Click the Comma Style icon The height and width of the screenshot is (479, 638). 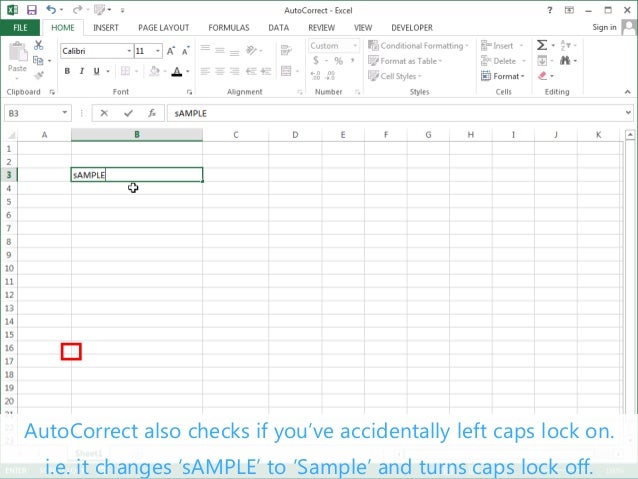pos(352,61)
